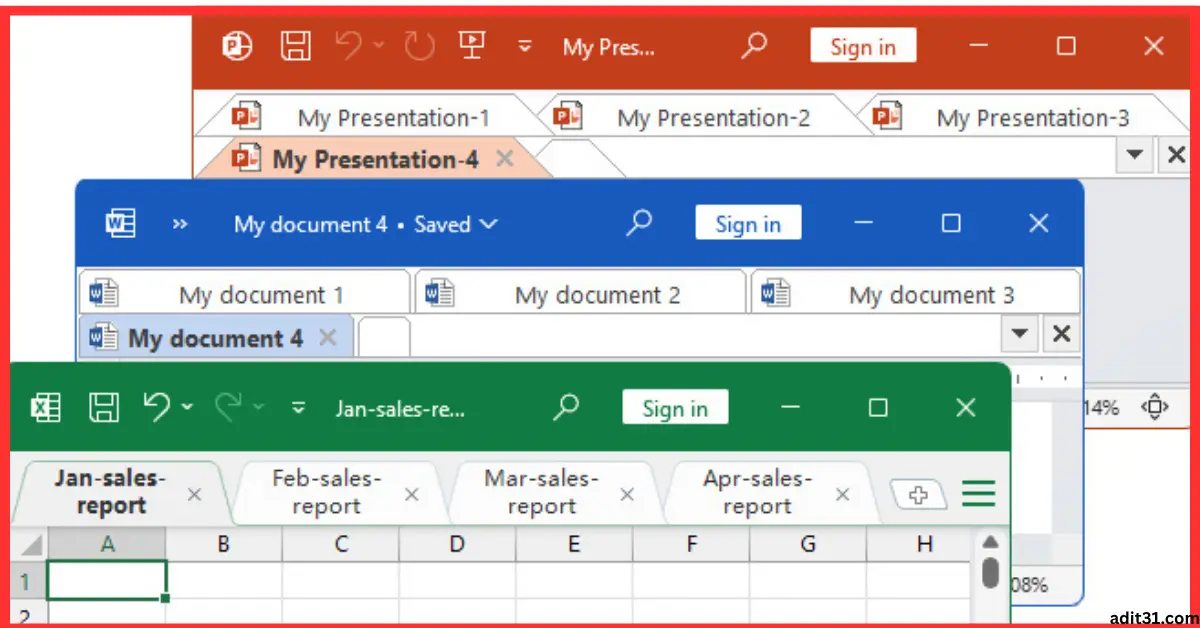The width and height of the screenshot is (1200, 628).
Task: Click the Excel redo icon
Action: click(x=229, y=405)
